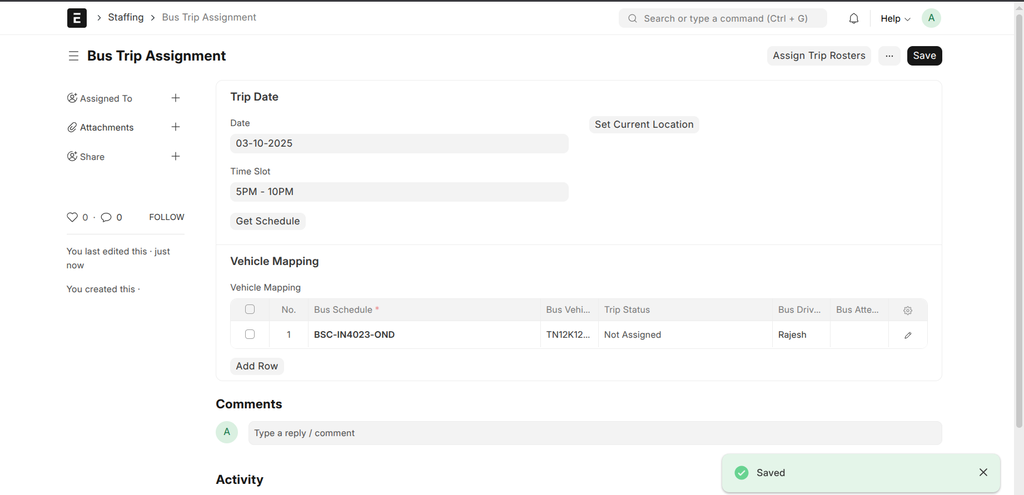This screenshot has width=1024, height=495.
Task: Select all rows in Vehicle Mapping
Action: 250,310
